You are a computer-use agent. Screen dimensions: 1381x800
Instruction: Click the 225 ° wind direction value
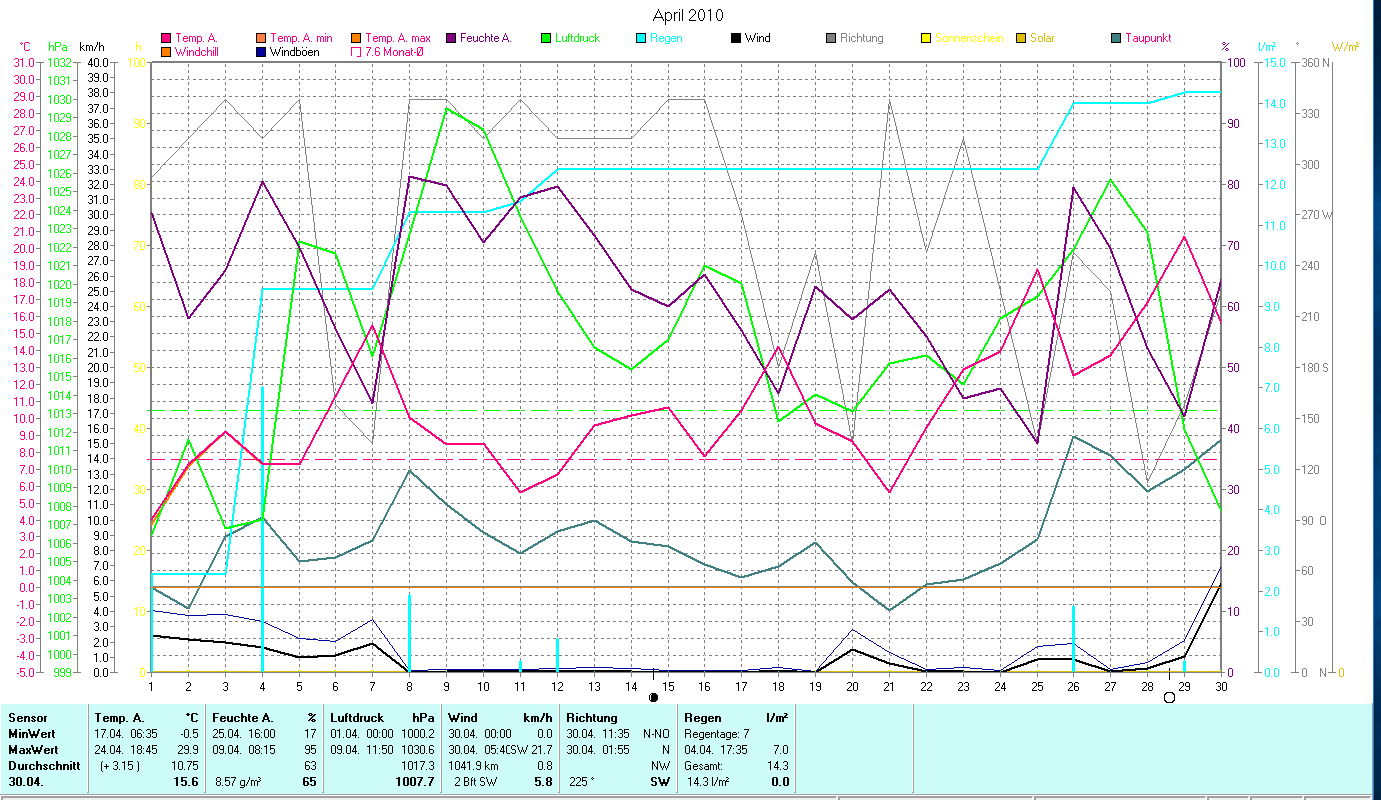582,782
